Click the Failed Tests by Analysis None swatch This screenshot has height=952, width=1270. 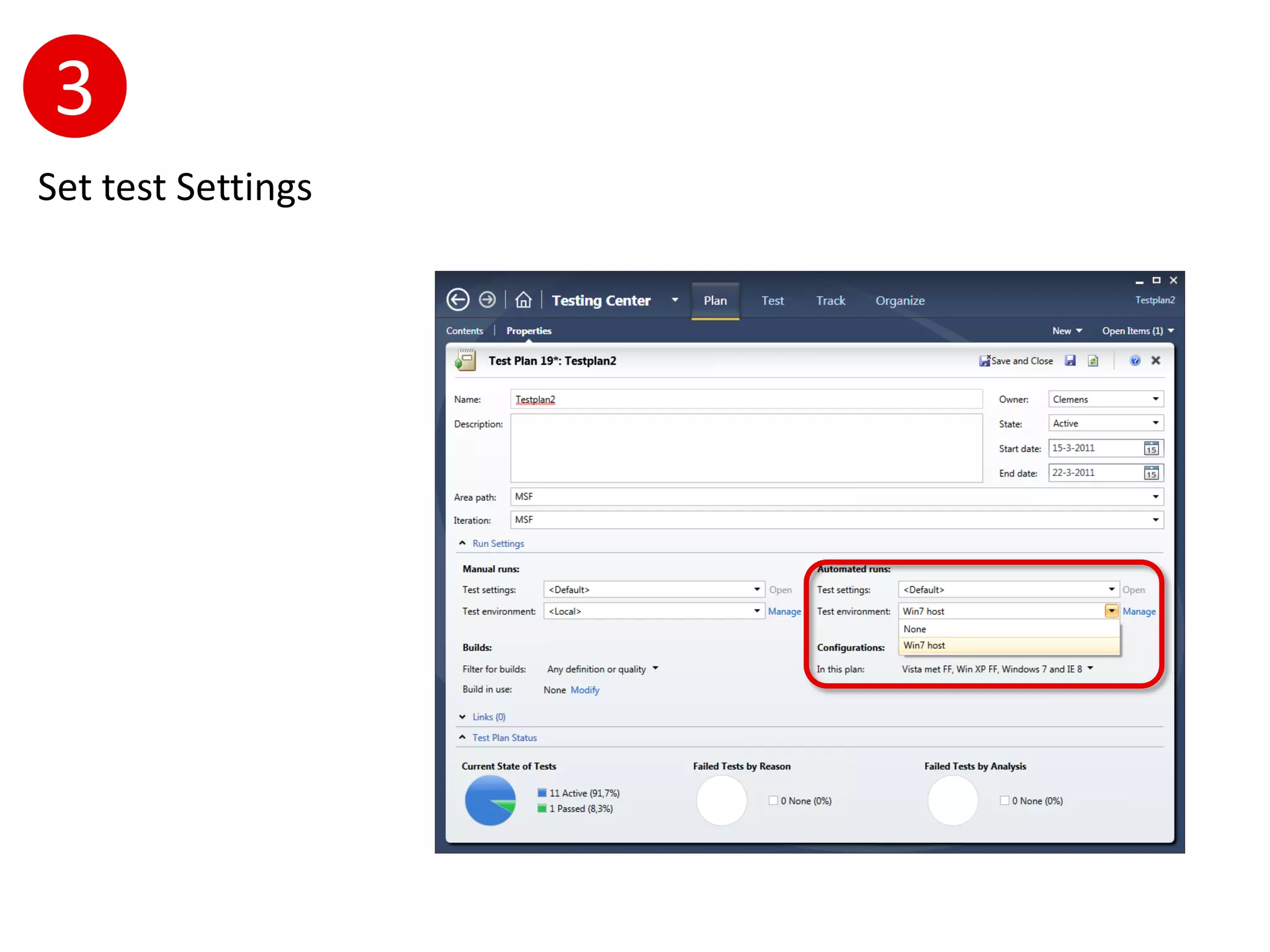[1005, 801]
